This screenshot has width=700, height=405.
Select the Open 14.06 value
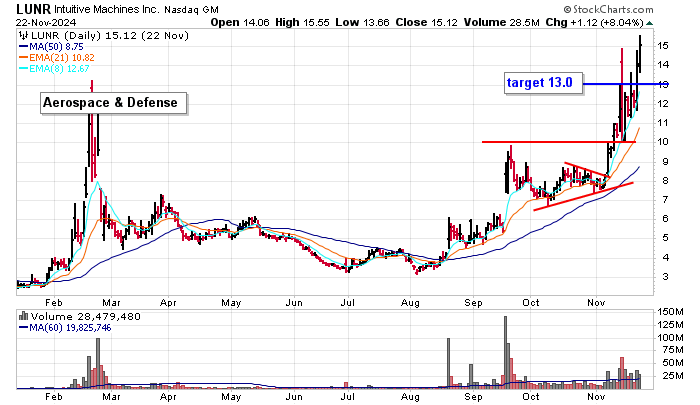[240, 22]
